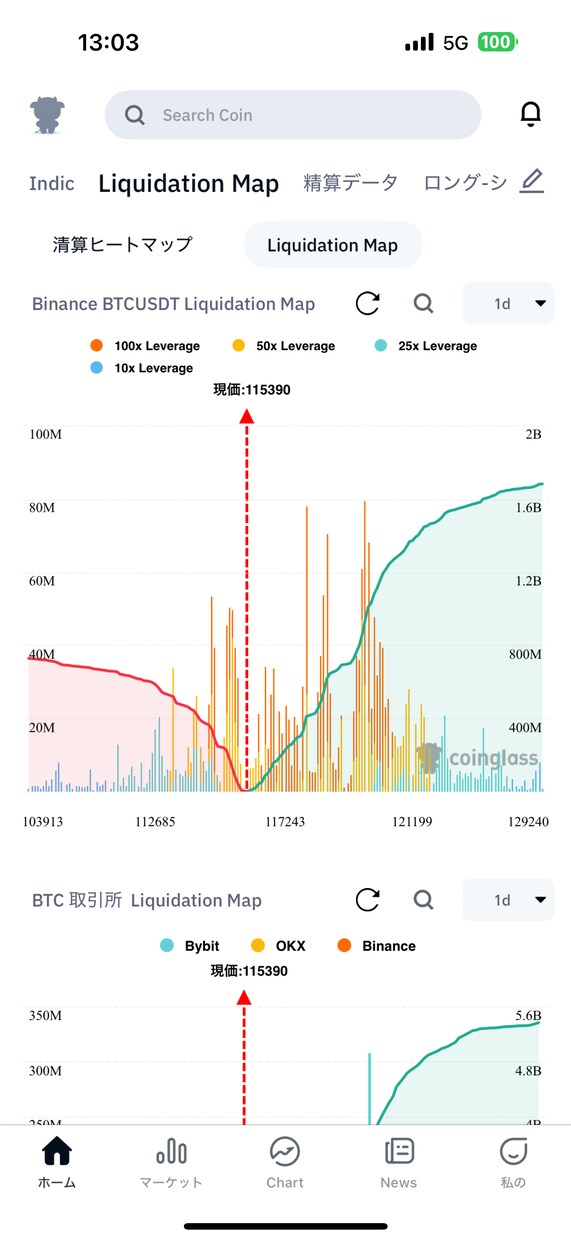The height and width of the screenshot is (1240, 571).
Task: Click the 2B right axis label
Action: (x=533, y=434)
